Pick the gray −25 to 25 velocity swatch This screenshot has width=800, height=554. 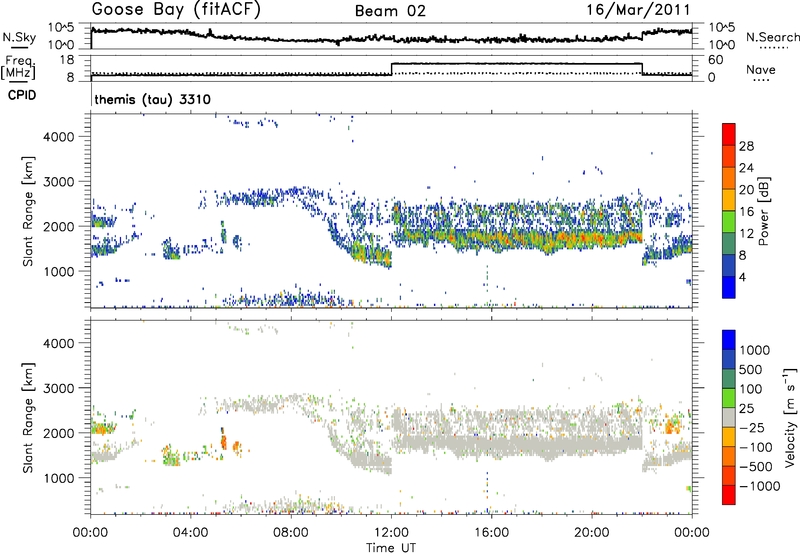click(729, 418)
